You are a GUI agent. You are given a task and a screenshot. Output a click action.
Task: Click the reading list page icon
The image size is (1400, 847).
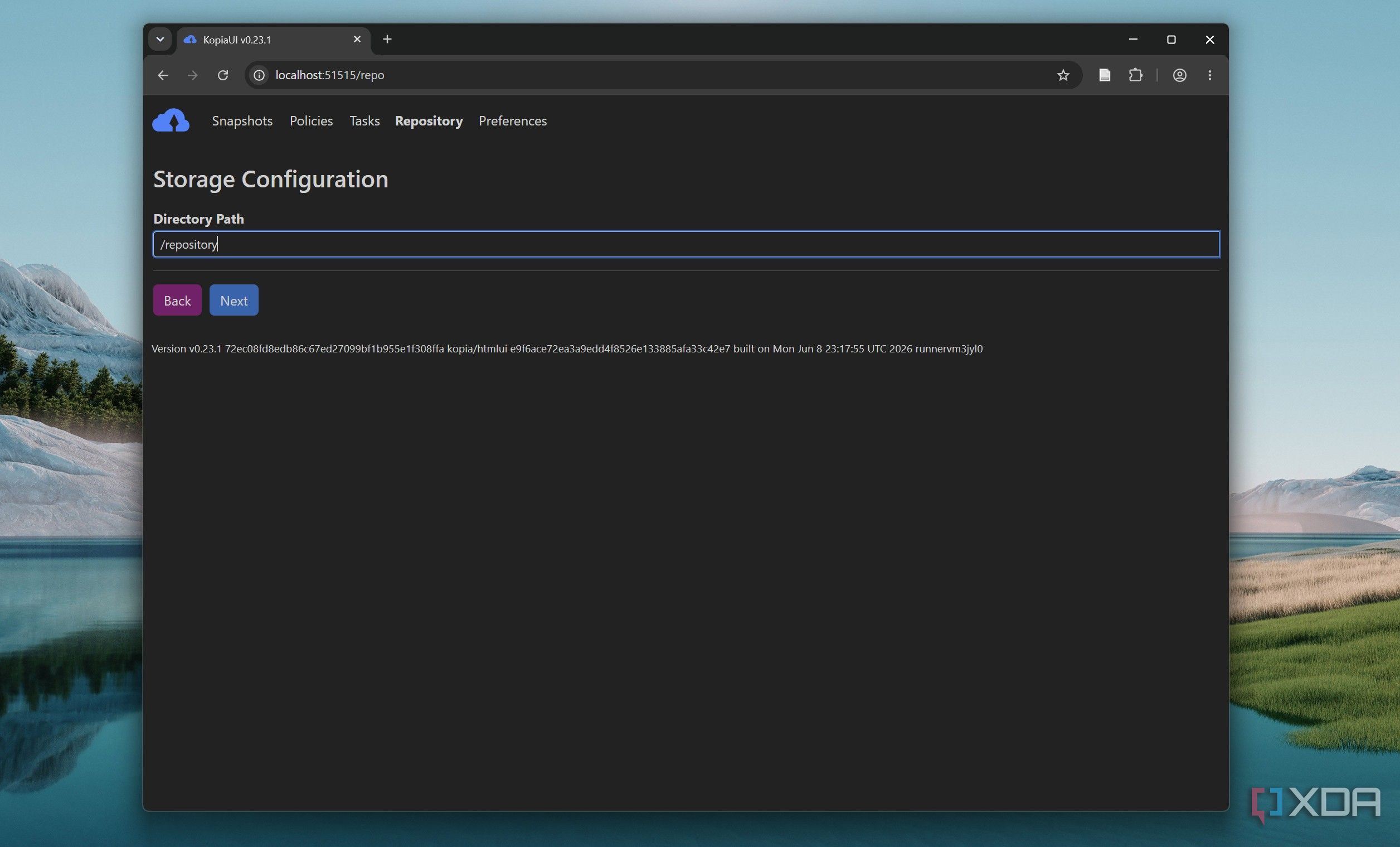(x=1105, y=75)
